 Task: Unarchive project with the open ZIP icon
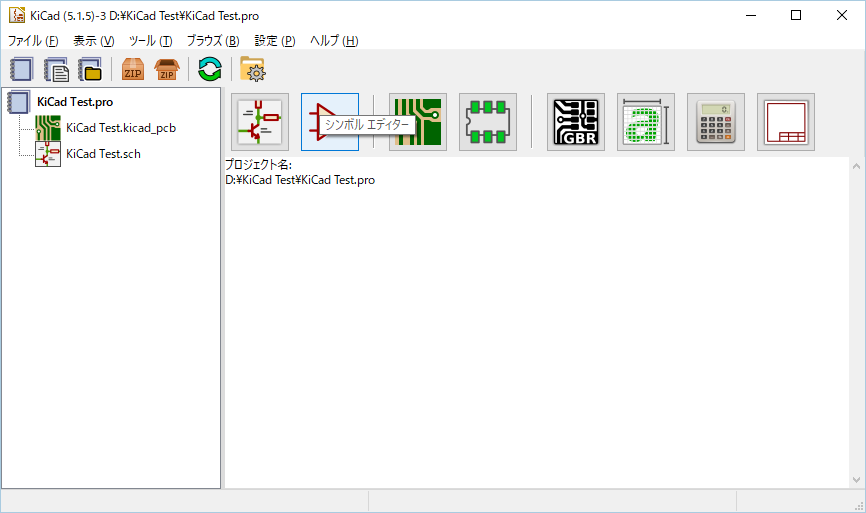tap(167, 70)
